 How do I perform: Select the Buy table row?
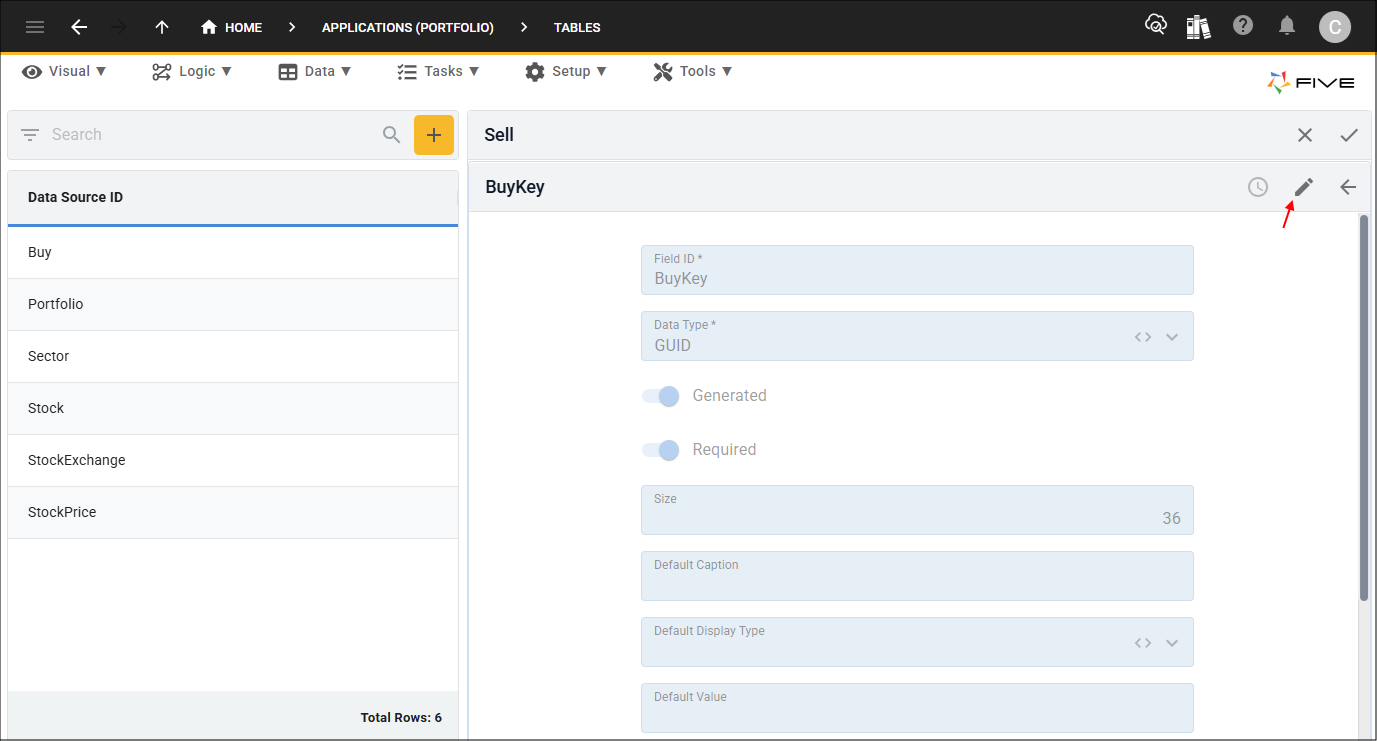pos(233,253)
